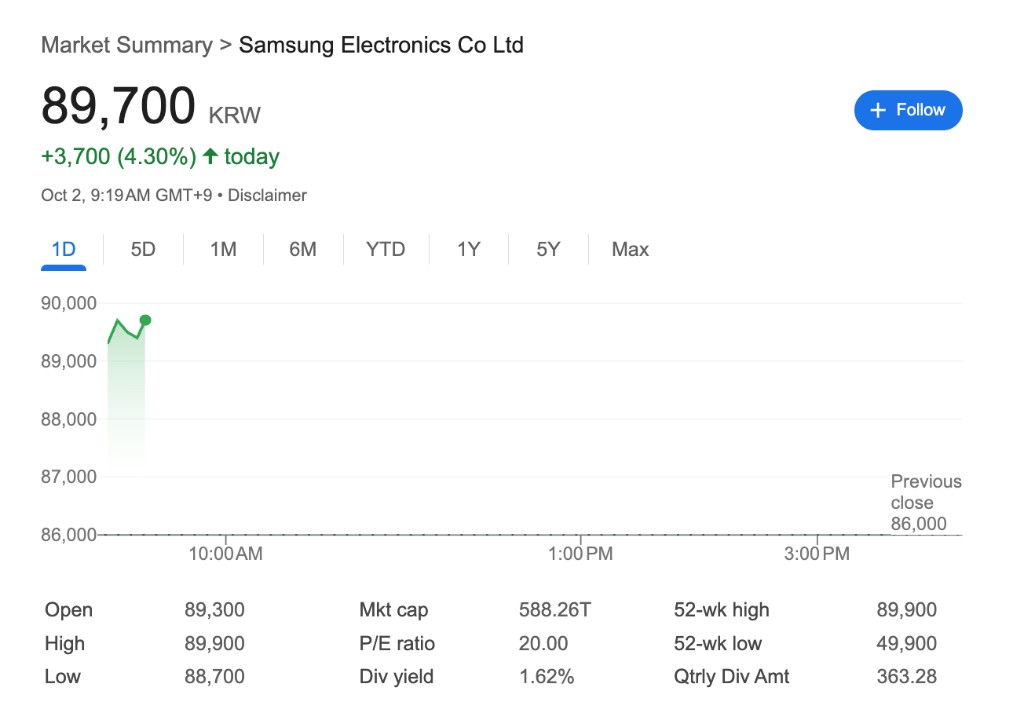Switch to the 5D chart tab
1024x709 pixels.
tap(143, 249)
